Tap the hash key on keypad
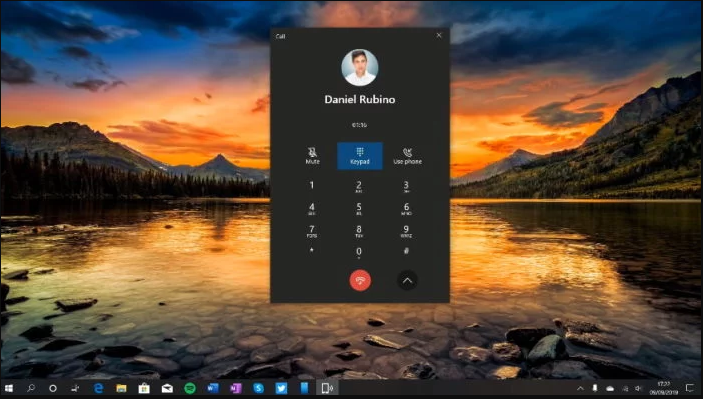The height and width of the screenshot is (399, 703). [x=406, y=251]
